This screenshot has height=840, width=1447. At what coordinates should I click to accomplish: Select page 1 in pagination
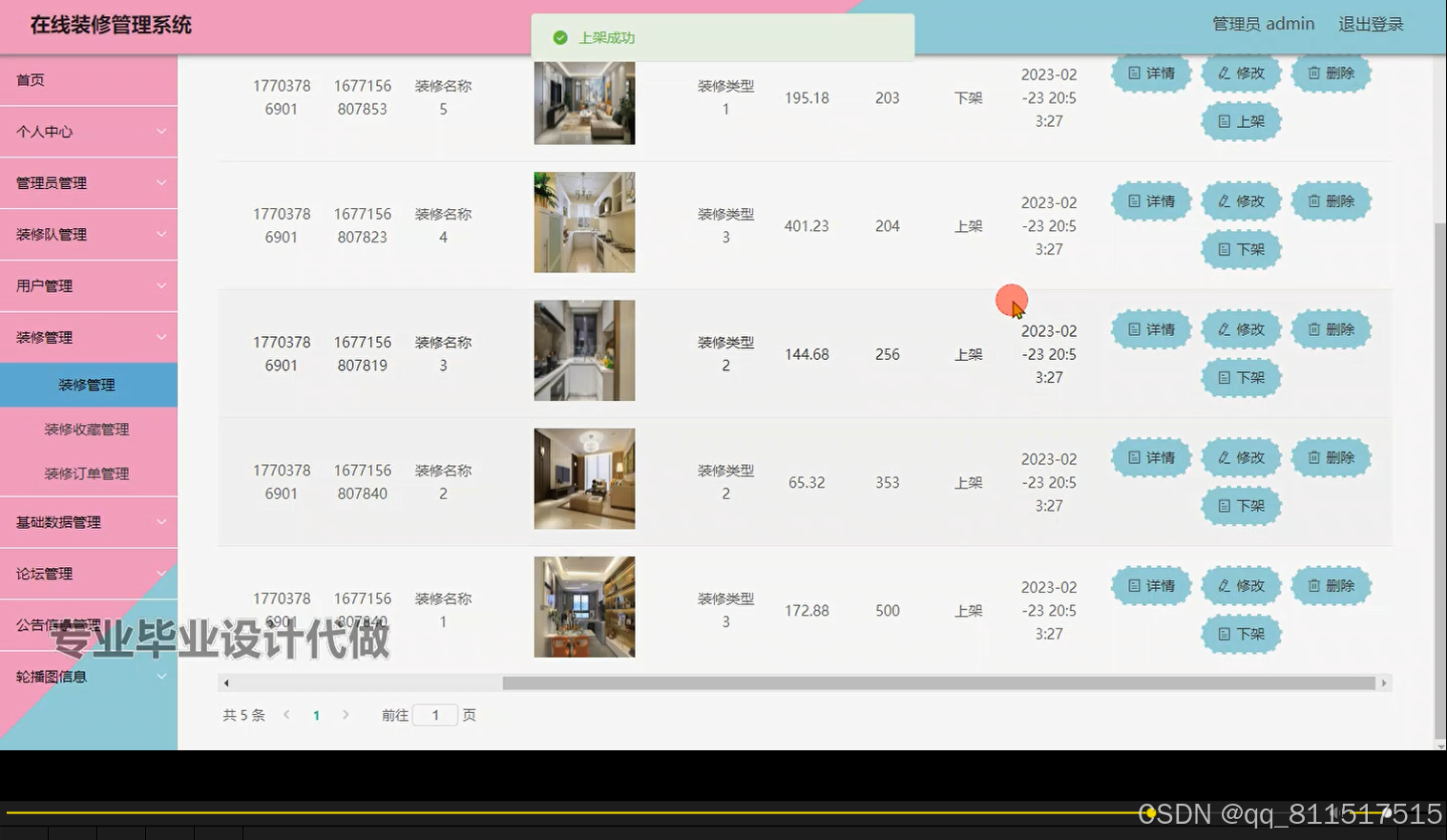click(316, 714)
